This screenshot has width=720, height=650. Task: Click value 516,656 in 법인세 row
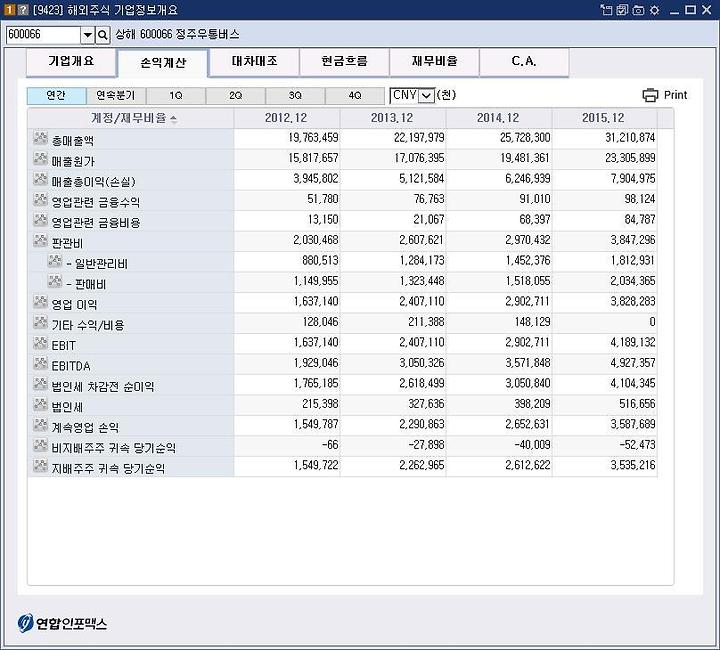(x=637, y=404)
